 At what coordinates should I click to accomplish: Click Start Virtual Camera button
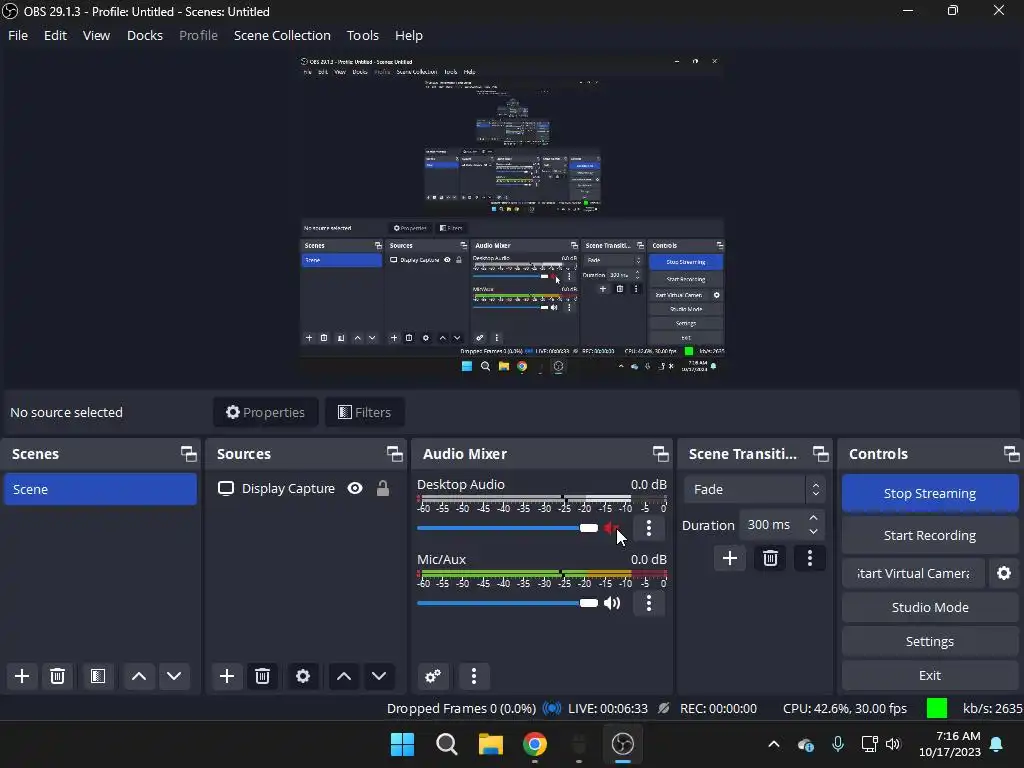(913, 573)
